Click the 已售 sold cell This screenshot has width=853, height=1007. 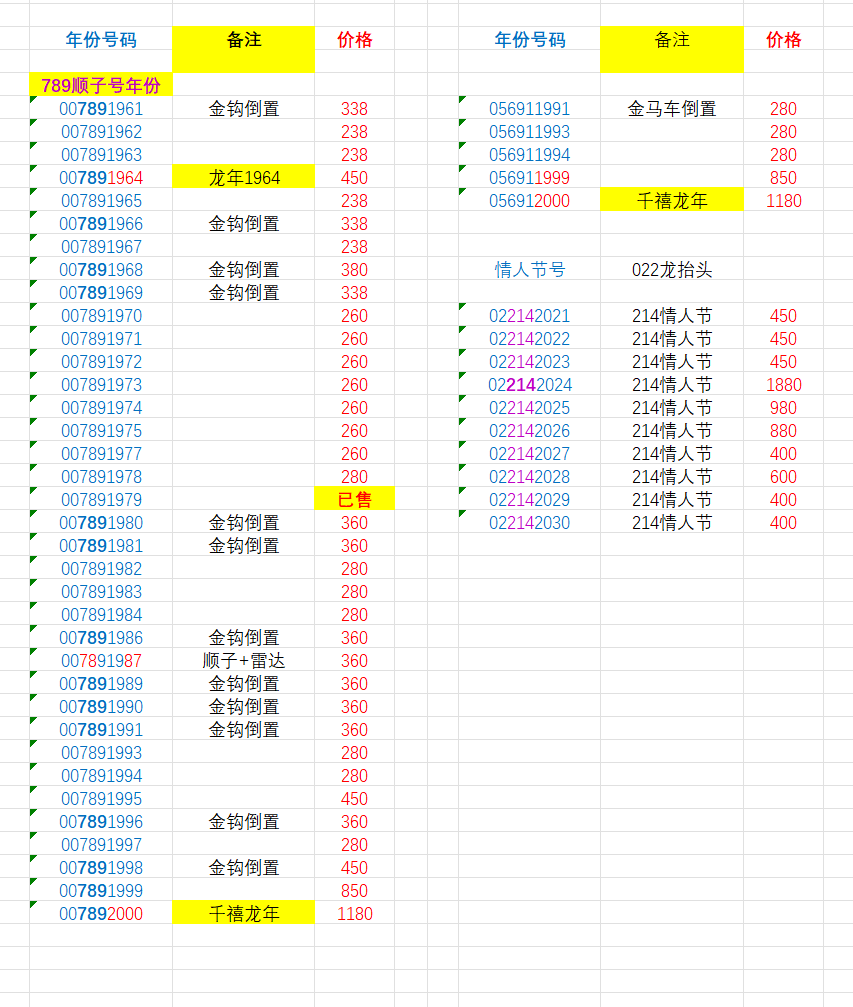pyautogui.click(x=355, y=500)
